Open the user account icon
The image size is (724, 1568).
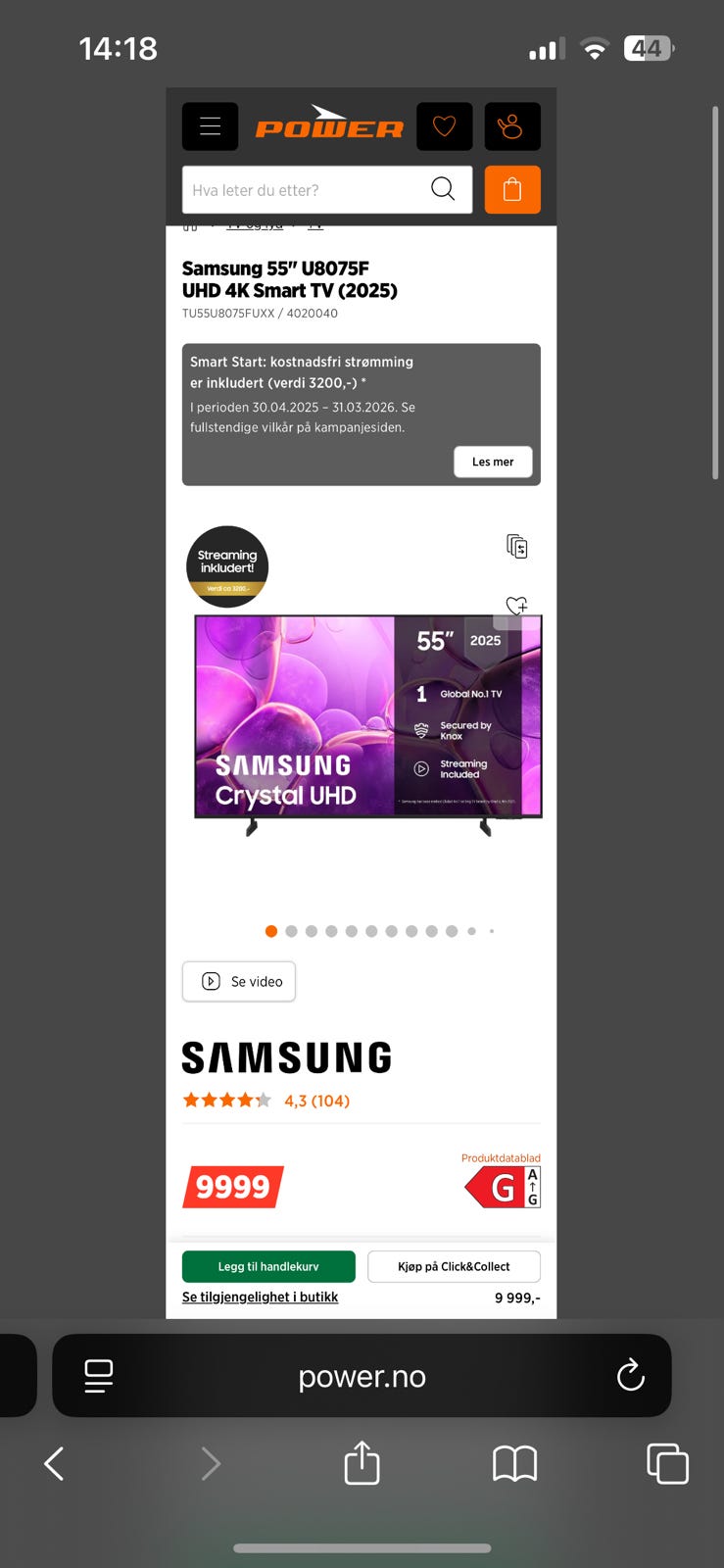[x=511, y=126]
